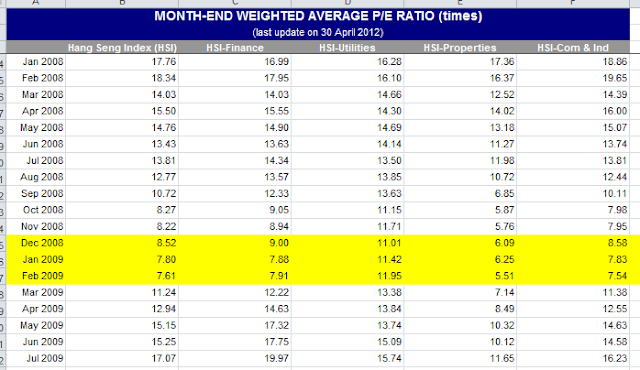Select HSI value 8.22 for Nov 2008
Image resolution: width=640 pixels, height=370 pixels.
pos(122,226)
